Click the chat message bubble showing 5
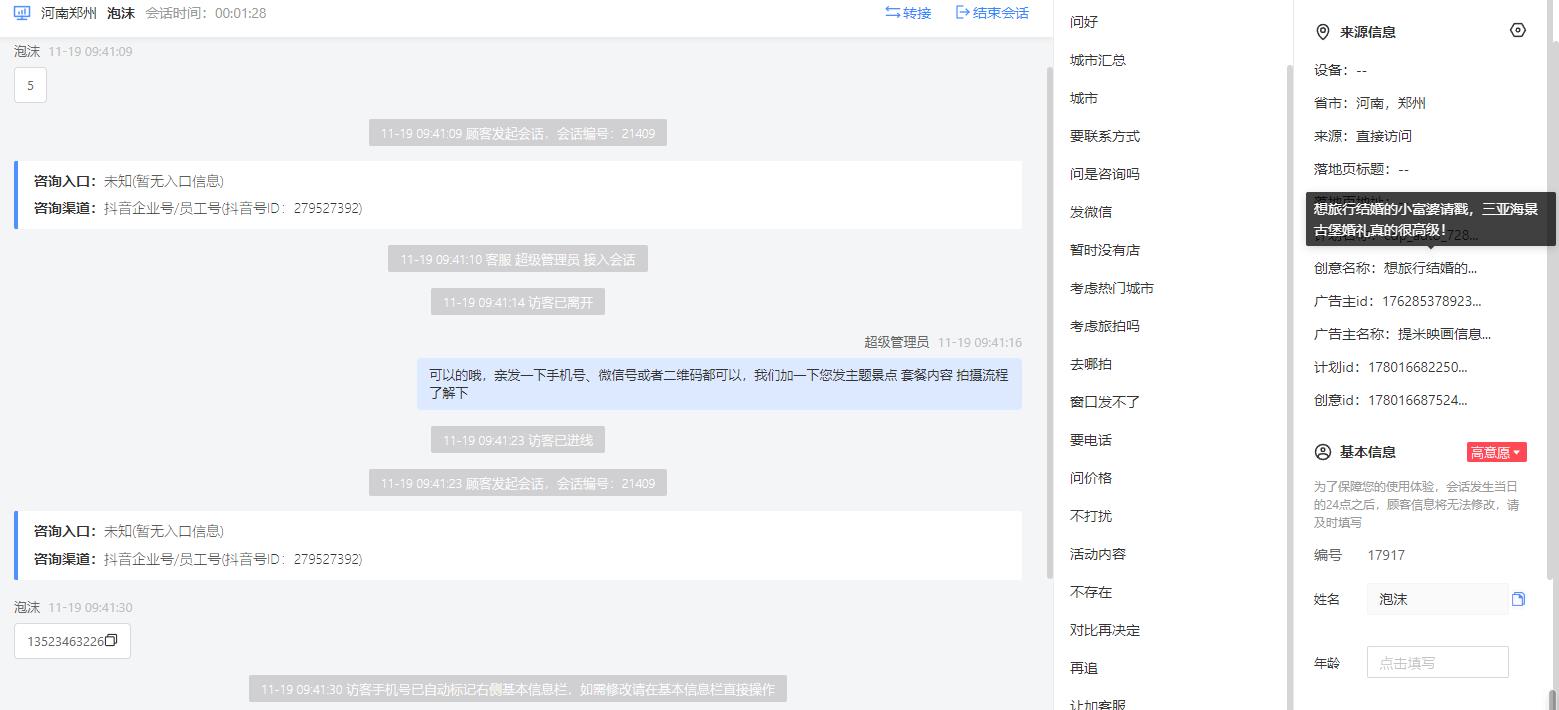The image size is (1559, 710). [30, 85]
